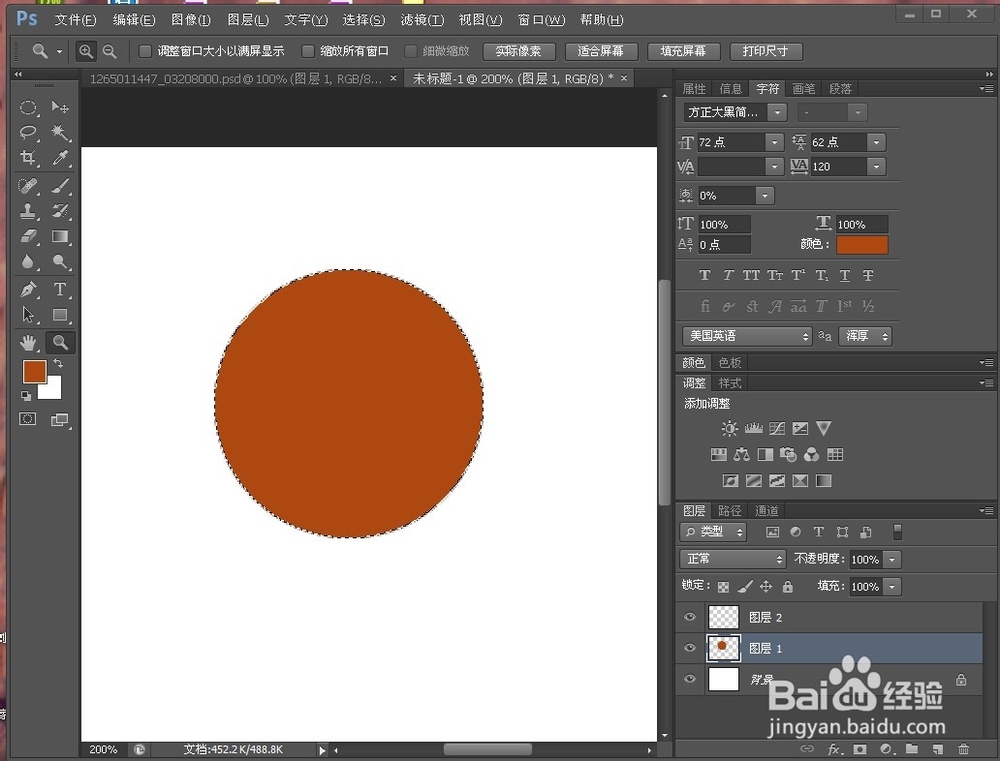Image resolution: width=1000 pixels, height=761 pixels.
Task: Enable zoom all windows checkbox
Action: point(308,51)
